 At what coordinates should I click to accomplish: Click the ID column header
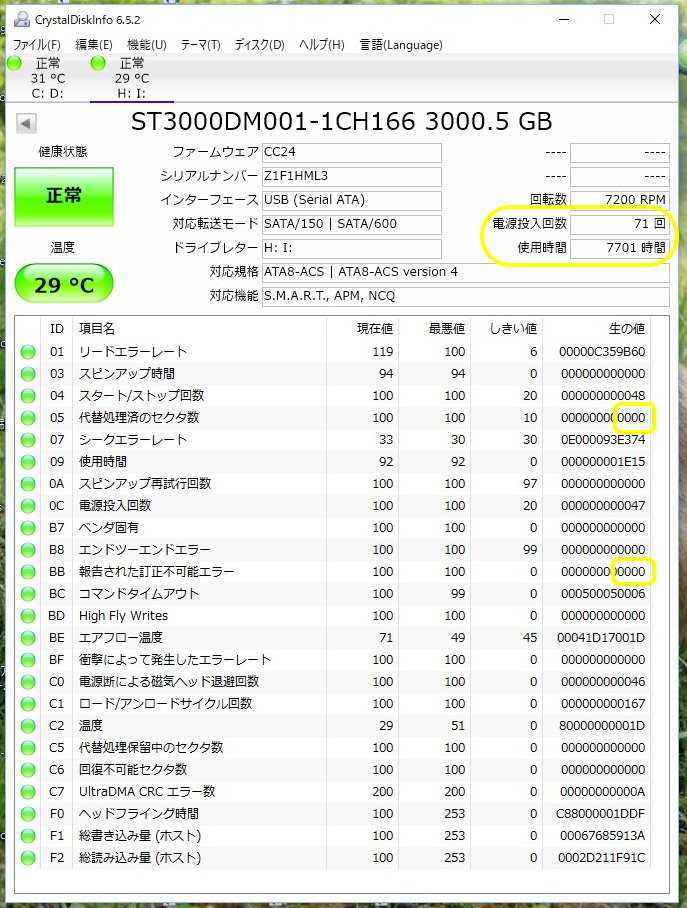(x=57, y=329)
